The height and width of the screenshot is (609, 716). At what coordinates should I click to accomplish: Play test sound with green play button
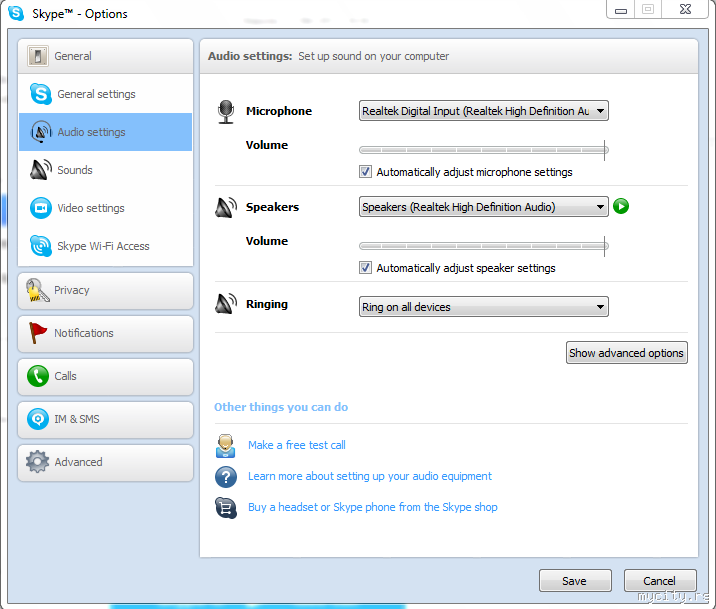(x=621, y=206)
